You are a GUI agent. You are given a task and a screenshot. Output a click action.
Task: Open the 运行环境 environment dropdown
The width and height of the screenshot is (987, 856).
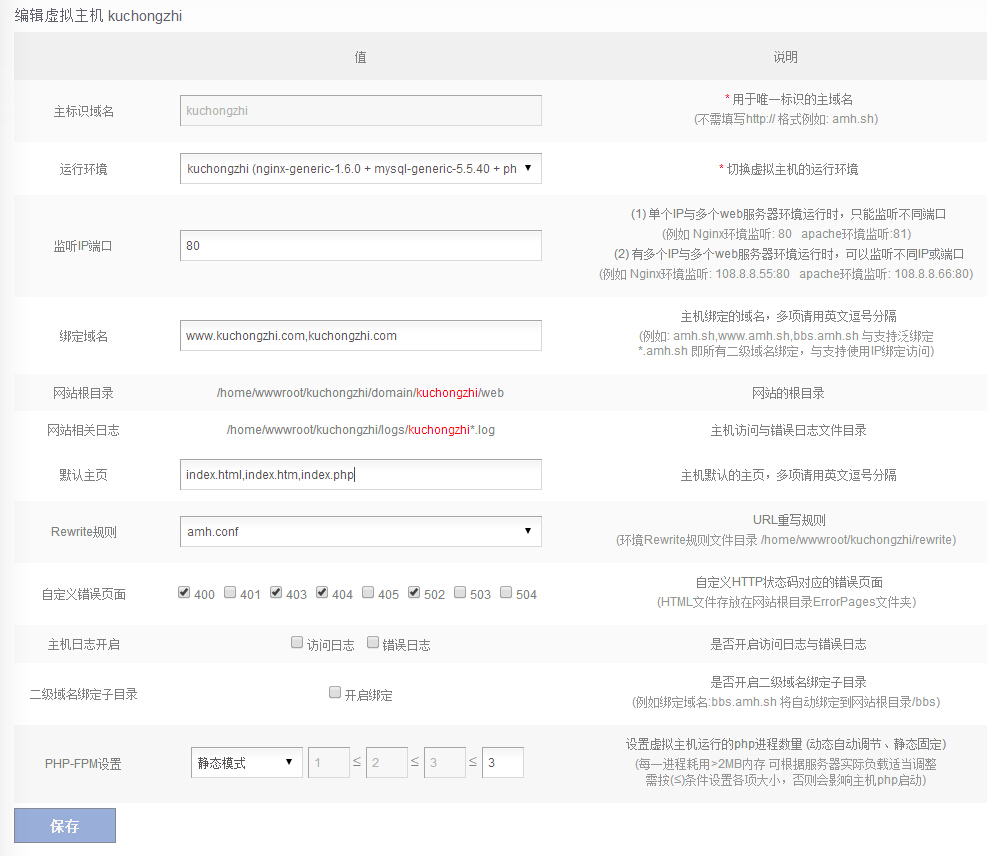pyautogui.click(x=360, y=169)
